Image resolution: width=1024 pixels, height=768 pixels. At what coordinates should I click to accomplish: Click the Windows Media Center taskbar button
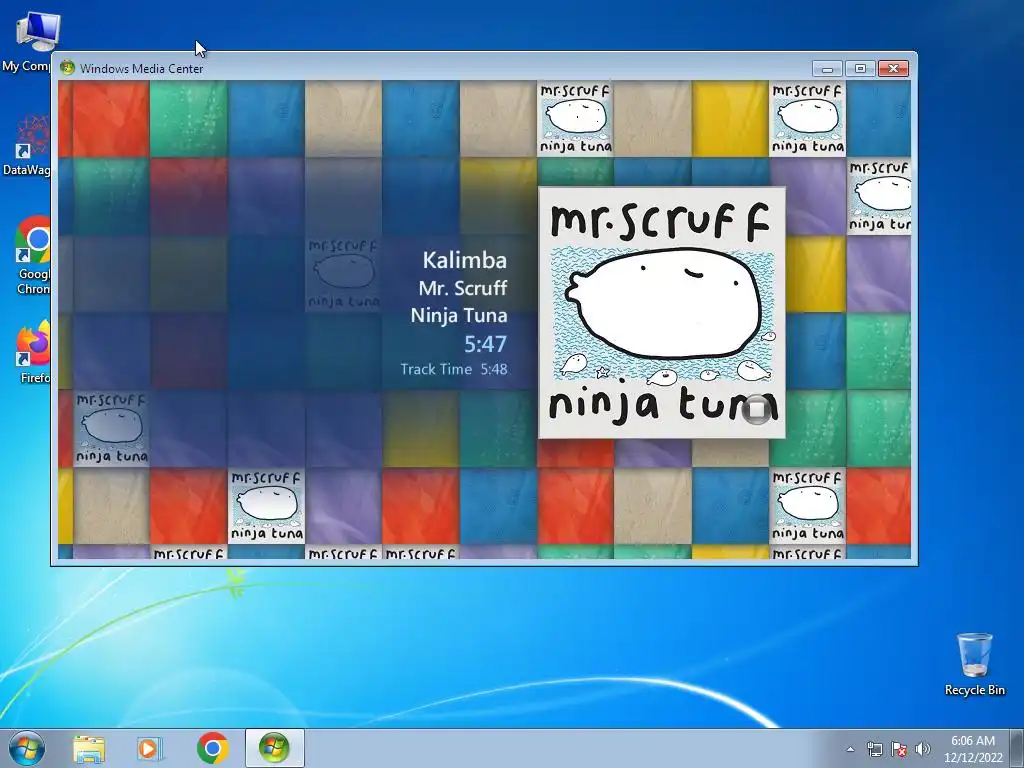pyautogui.click(x=274, y=748)
